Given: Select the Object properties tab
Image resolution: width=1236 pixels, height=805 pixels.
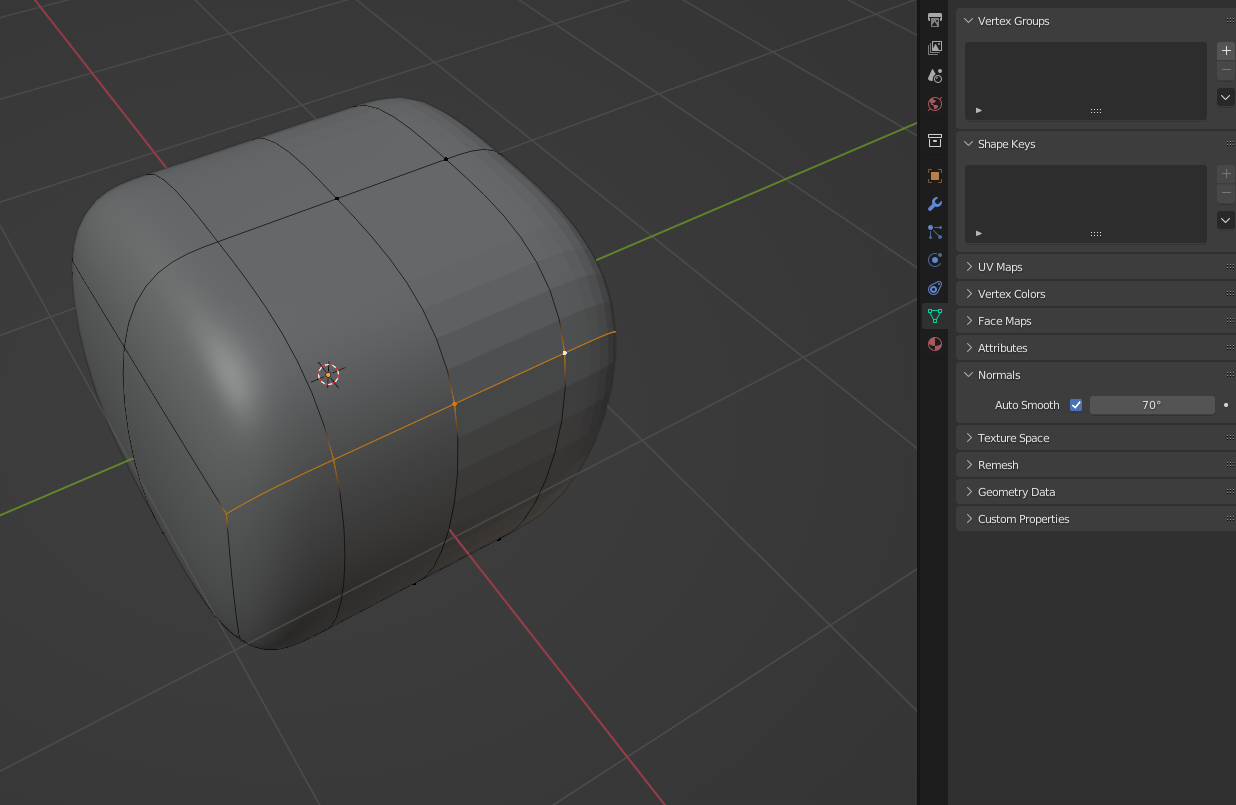Looking at the screenshot, I should coord(935,176).
